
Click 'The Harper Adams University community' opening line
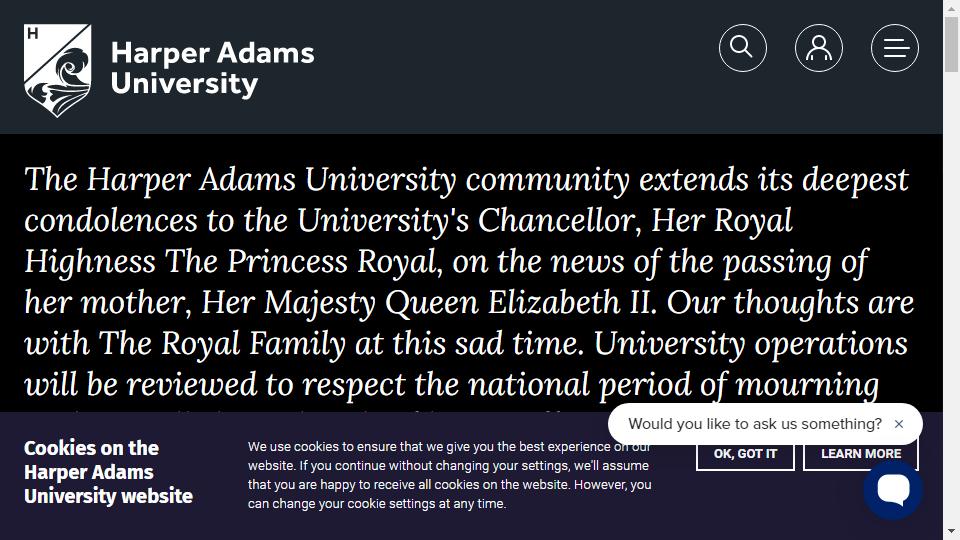327,180
